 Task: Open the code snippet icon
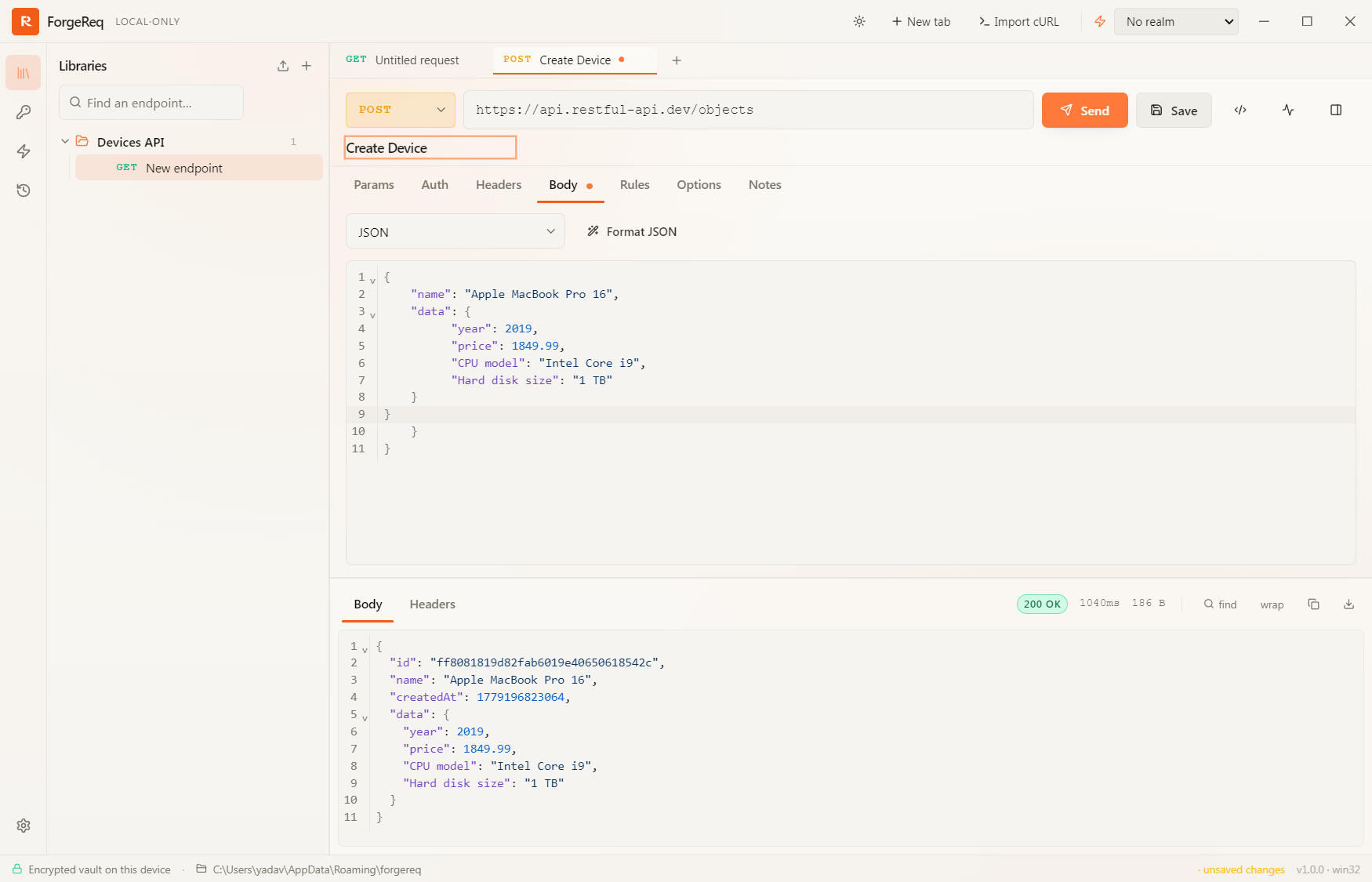click(1240, 110)
